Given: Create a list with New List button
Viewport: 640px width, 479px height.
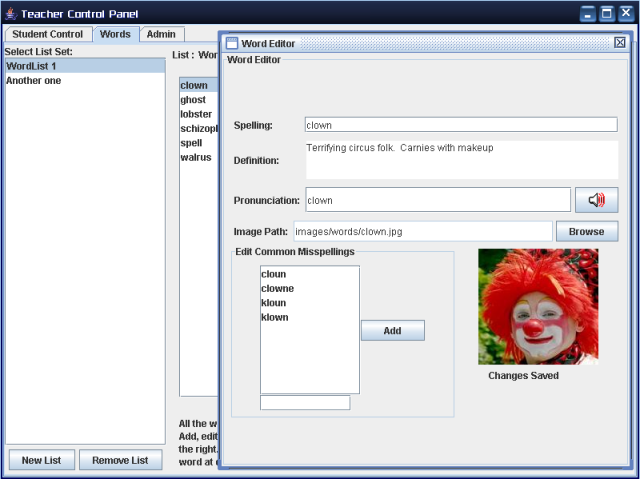Looking at the screenshot, I should click(x=41, y=460).
